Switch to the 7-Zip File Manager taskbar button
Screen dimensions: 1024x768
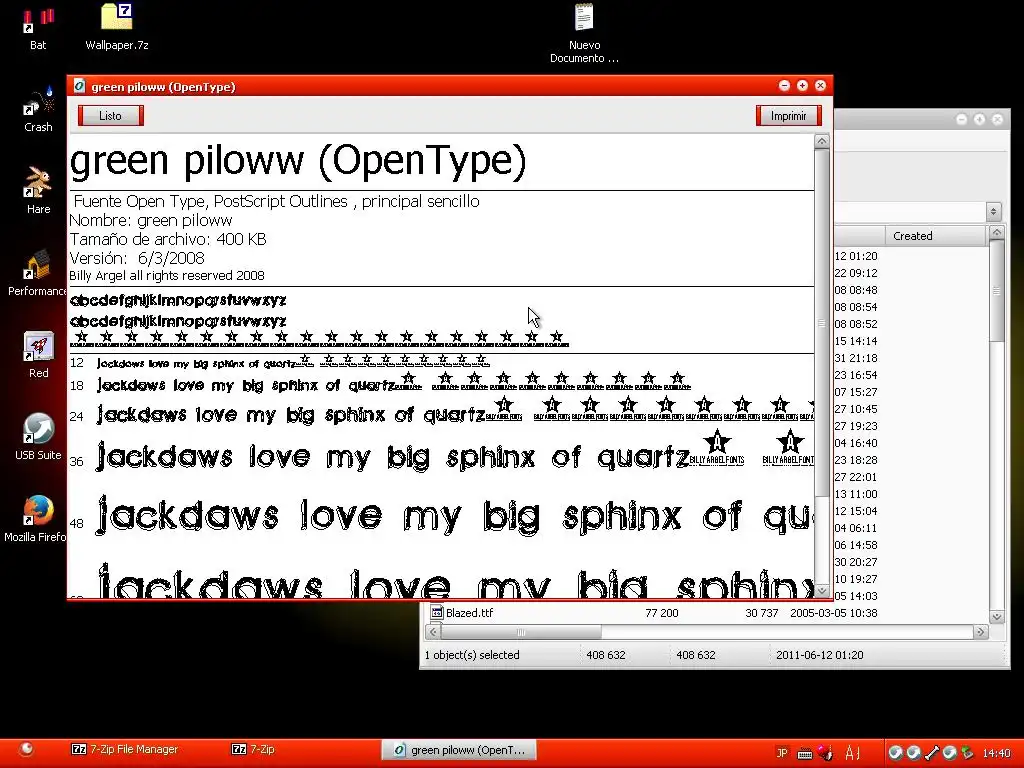[125, 749]
